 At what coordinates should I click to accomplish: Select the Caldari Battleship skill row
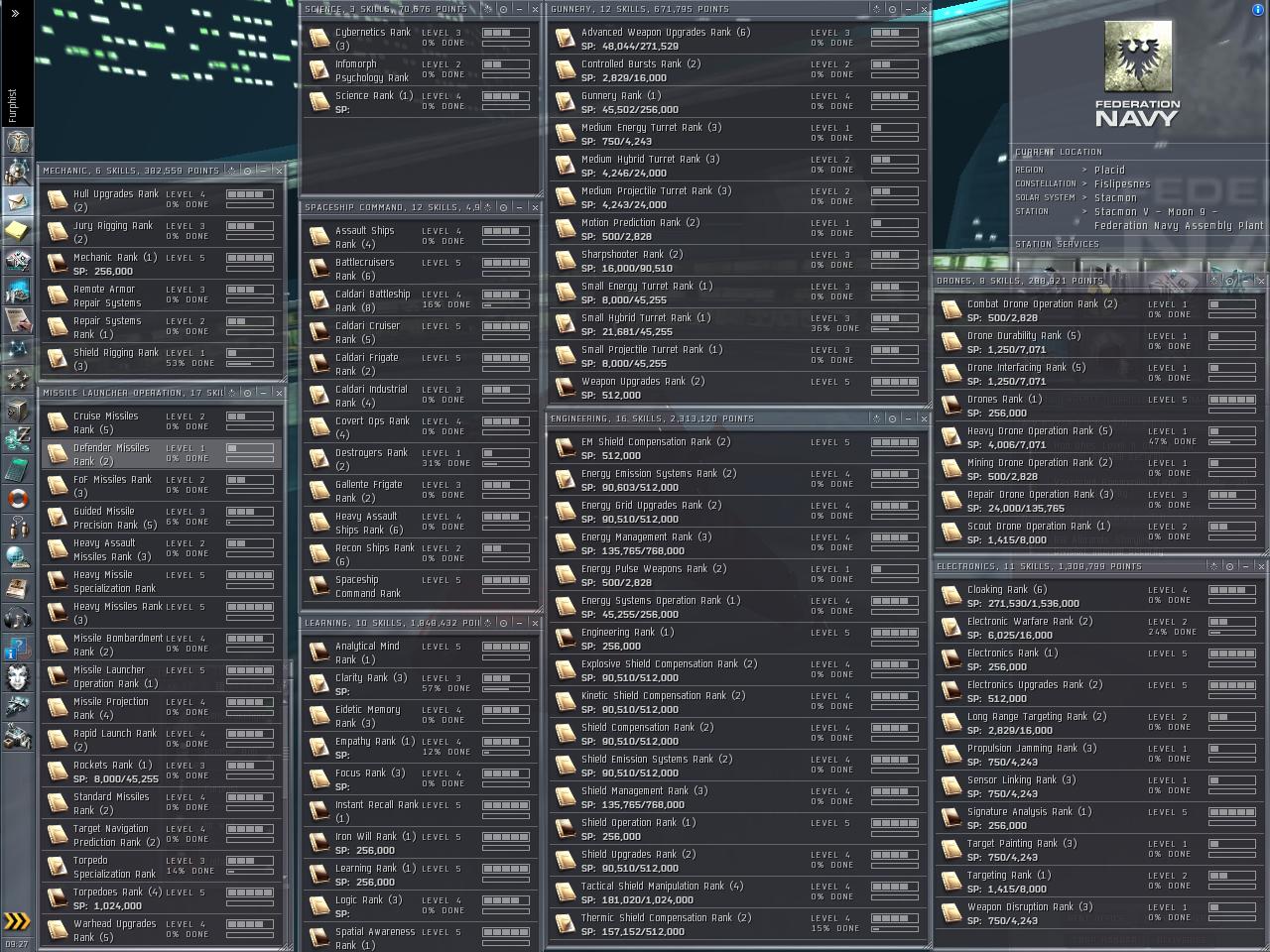421,300
